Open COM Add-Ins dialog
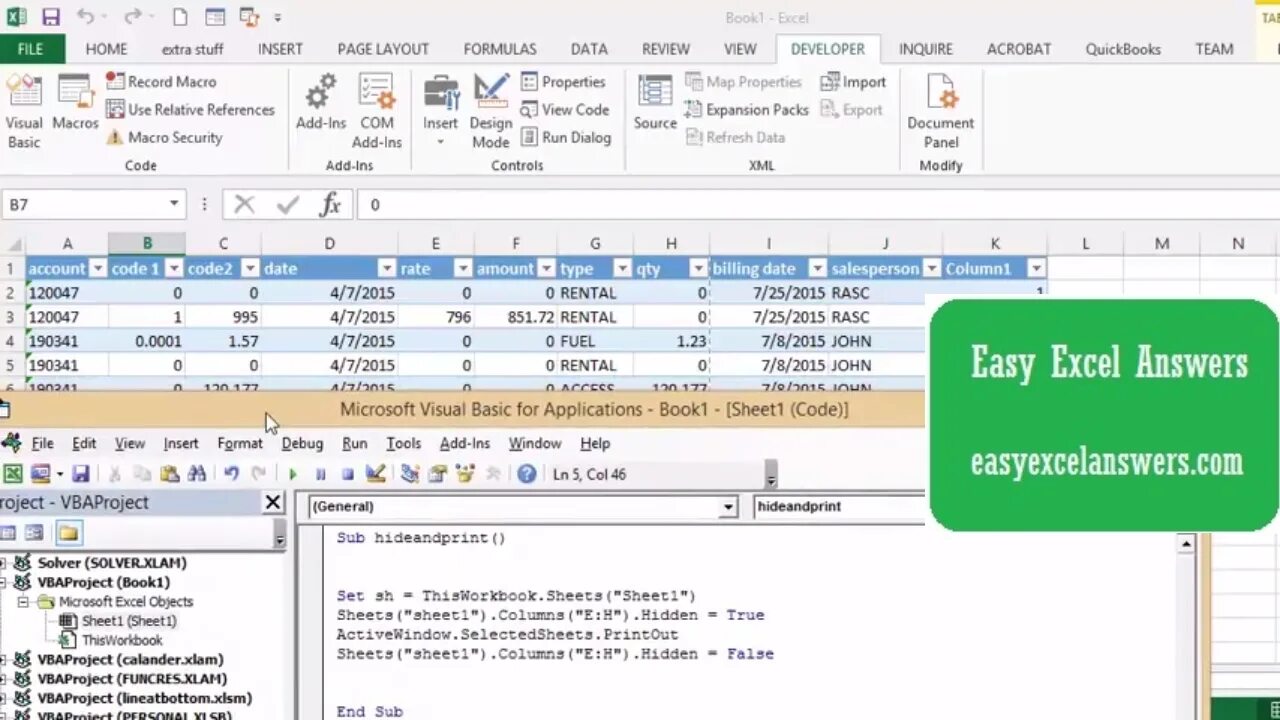This screenshot has width=1280, height=720. pos(377,112)
